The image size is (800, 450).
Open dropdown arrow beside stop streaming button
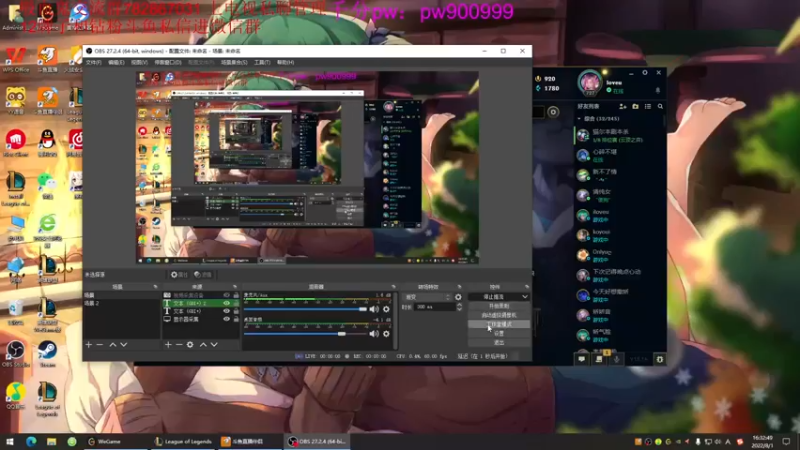click(x=524, y=297)
